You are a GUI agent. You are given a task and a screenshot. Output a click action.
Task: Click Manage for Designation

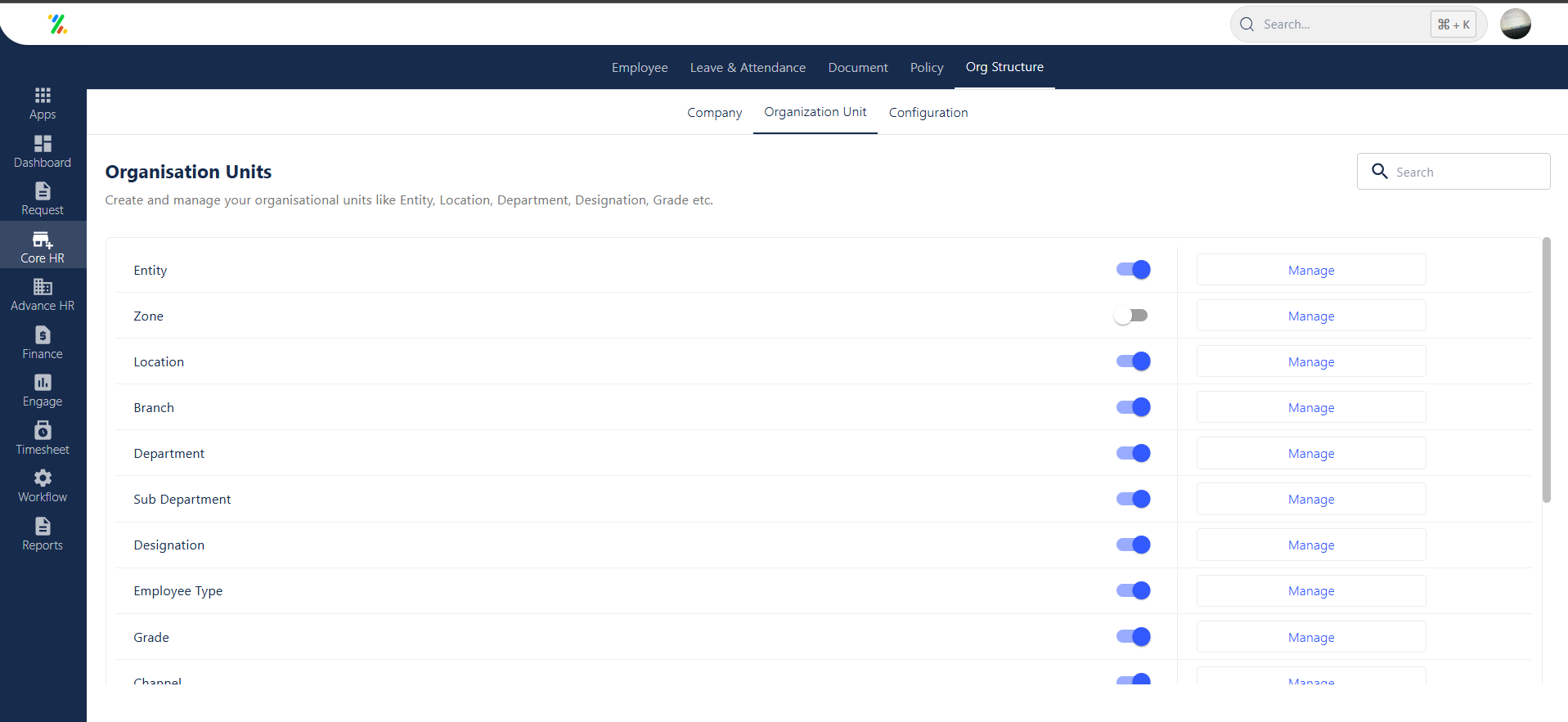click(x=1311, y=545)
